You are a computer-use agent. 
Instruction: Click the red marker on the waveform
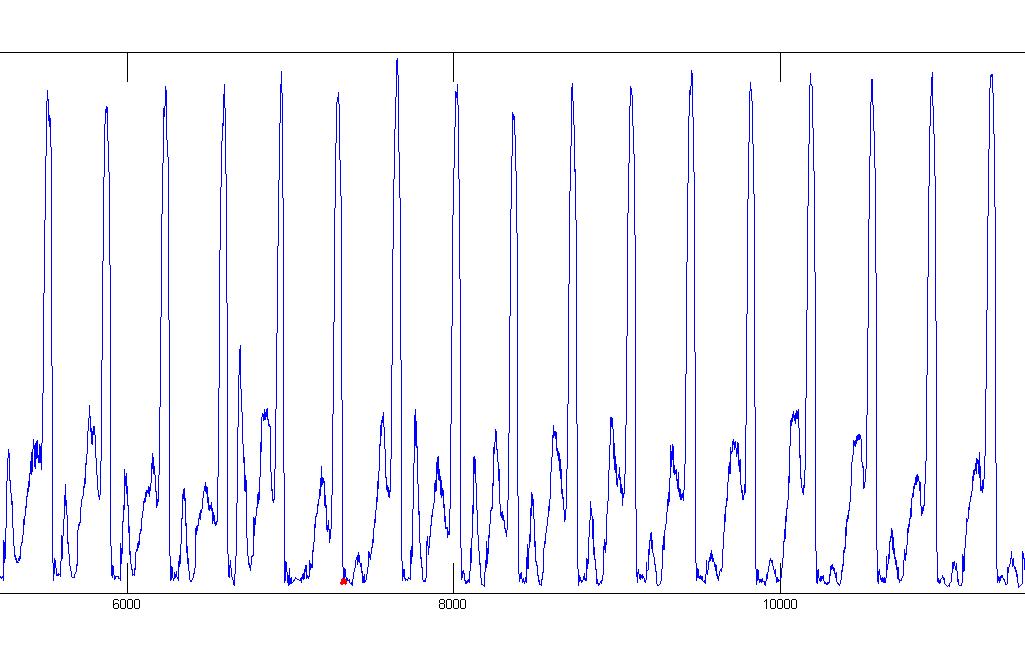pos(343,581)
